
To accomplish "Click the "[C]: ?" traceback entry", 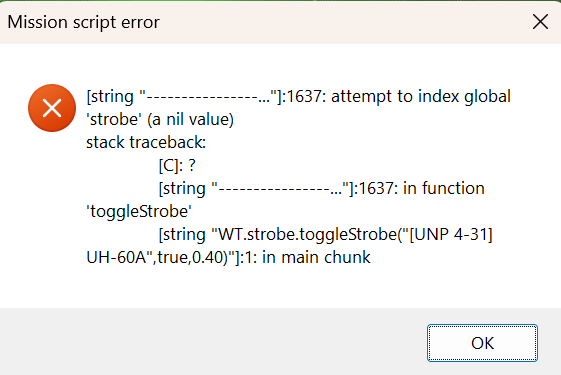I will (x=177, y=165).
